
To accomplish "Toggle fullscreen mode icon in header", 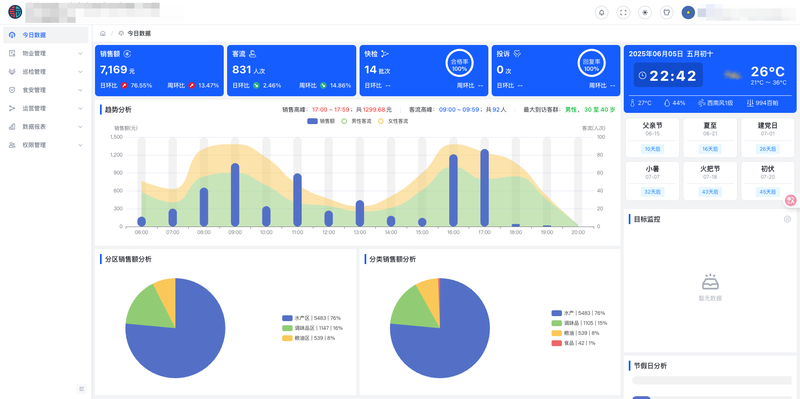I will [623, 13].
